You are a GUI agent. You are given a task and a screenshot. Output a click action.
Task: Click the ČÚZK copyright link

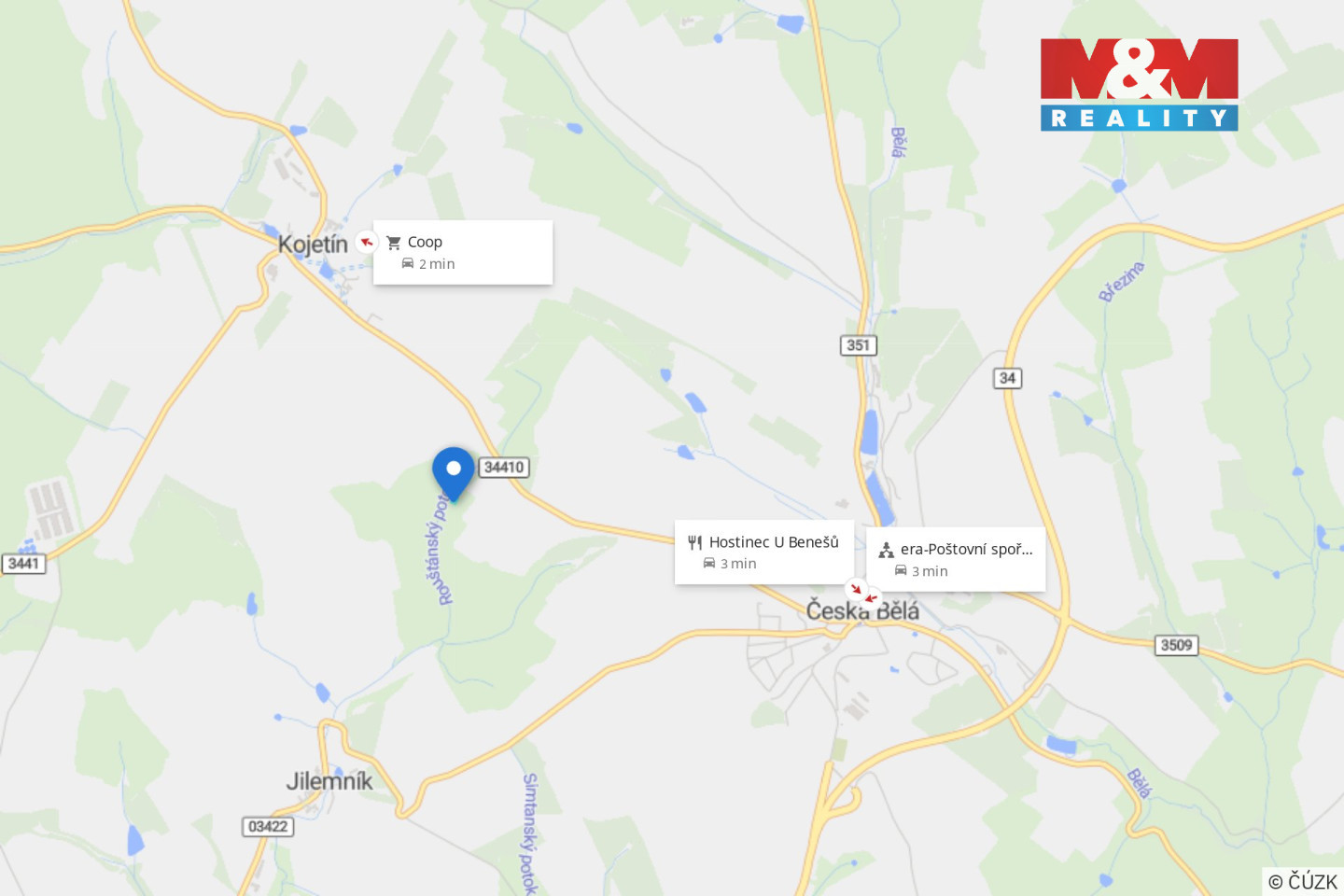coord(1303,881)
